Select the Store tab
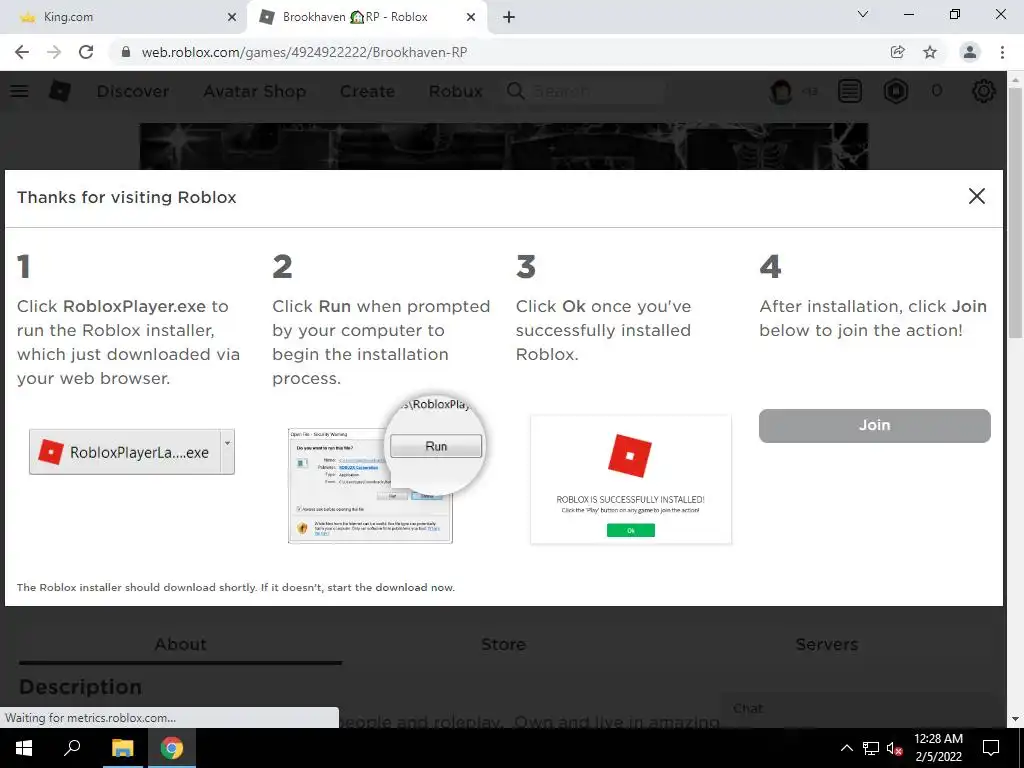The width and height of the screenshot is (1024, 768). [x=503, y=645]
